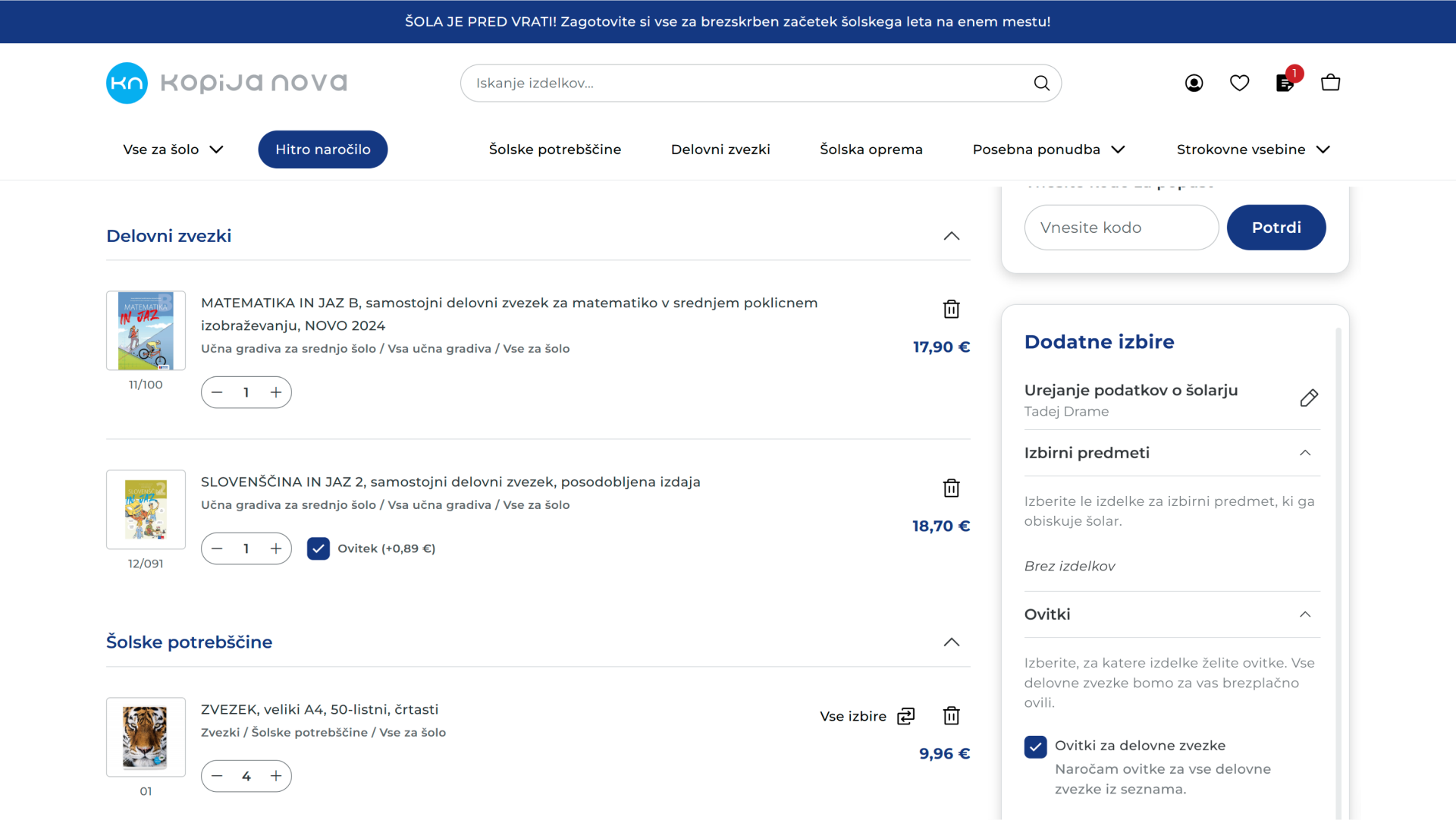Collapse the Izbirni predmeti panel
1456x820 pixels.
1304,453
